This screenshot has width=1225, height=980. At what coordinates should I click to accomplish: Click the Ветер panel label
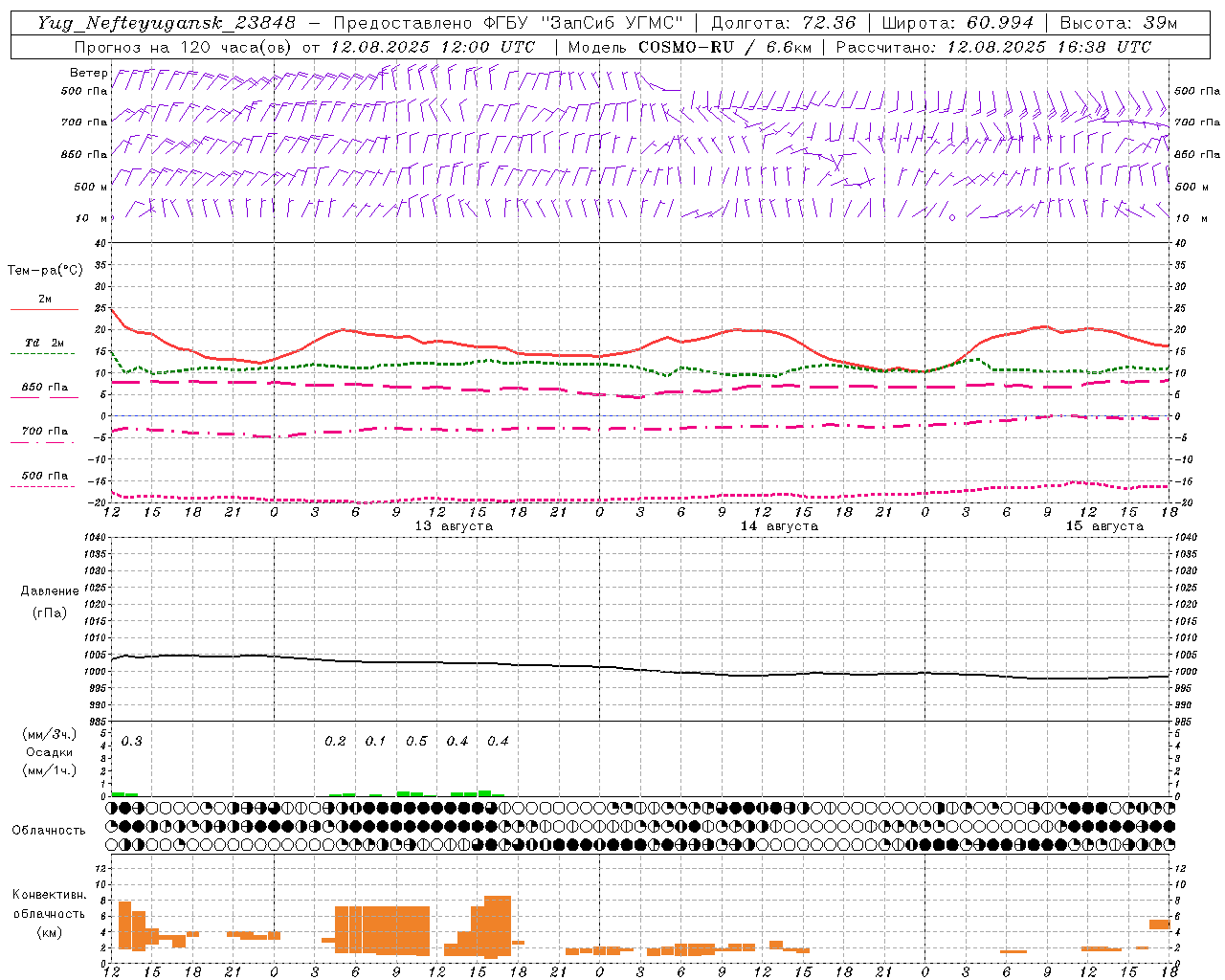tap(89, 73)
